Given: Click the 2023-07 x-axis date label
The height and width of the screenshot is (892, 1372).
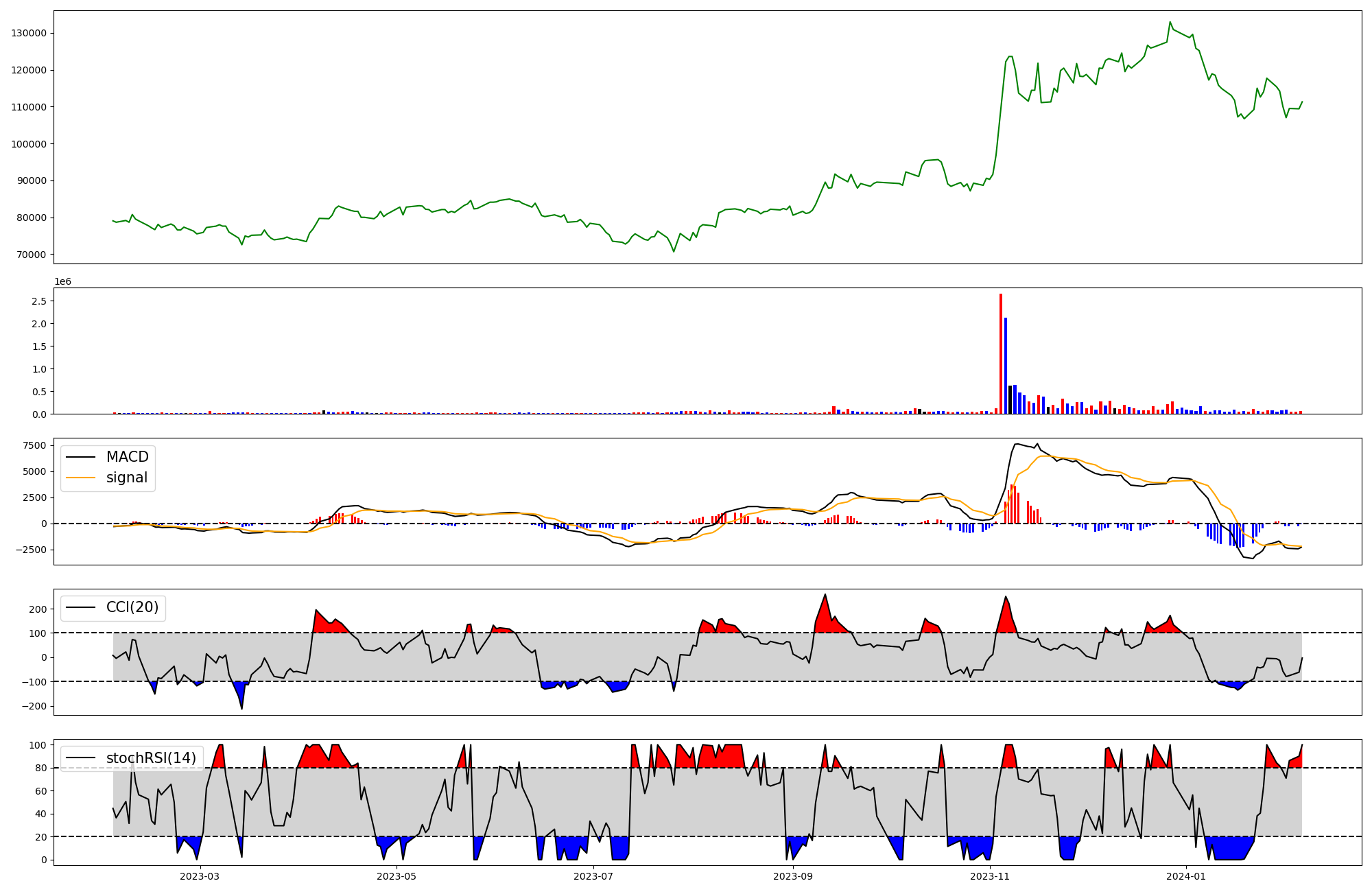Looking at the screenshot, I should (x=593, y=876).
